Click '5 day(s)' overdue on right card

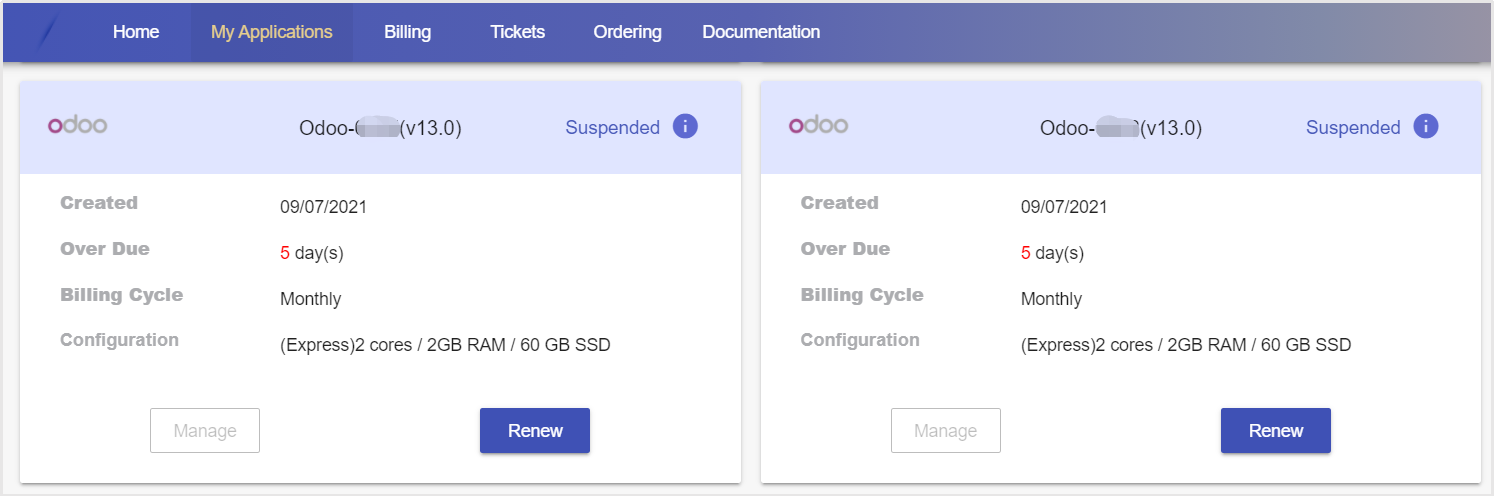[x=1052, y=254]
